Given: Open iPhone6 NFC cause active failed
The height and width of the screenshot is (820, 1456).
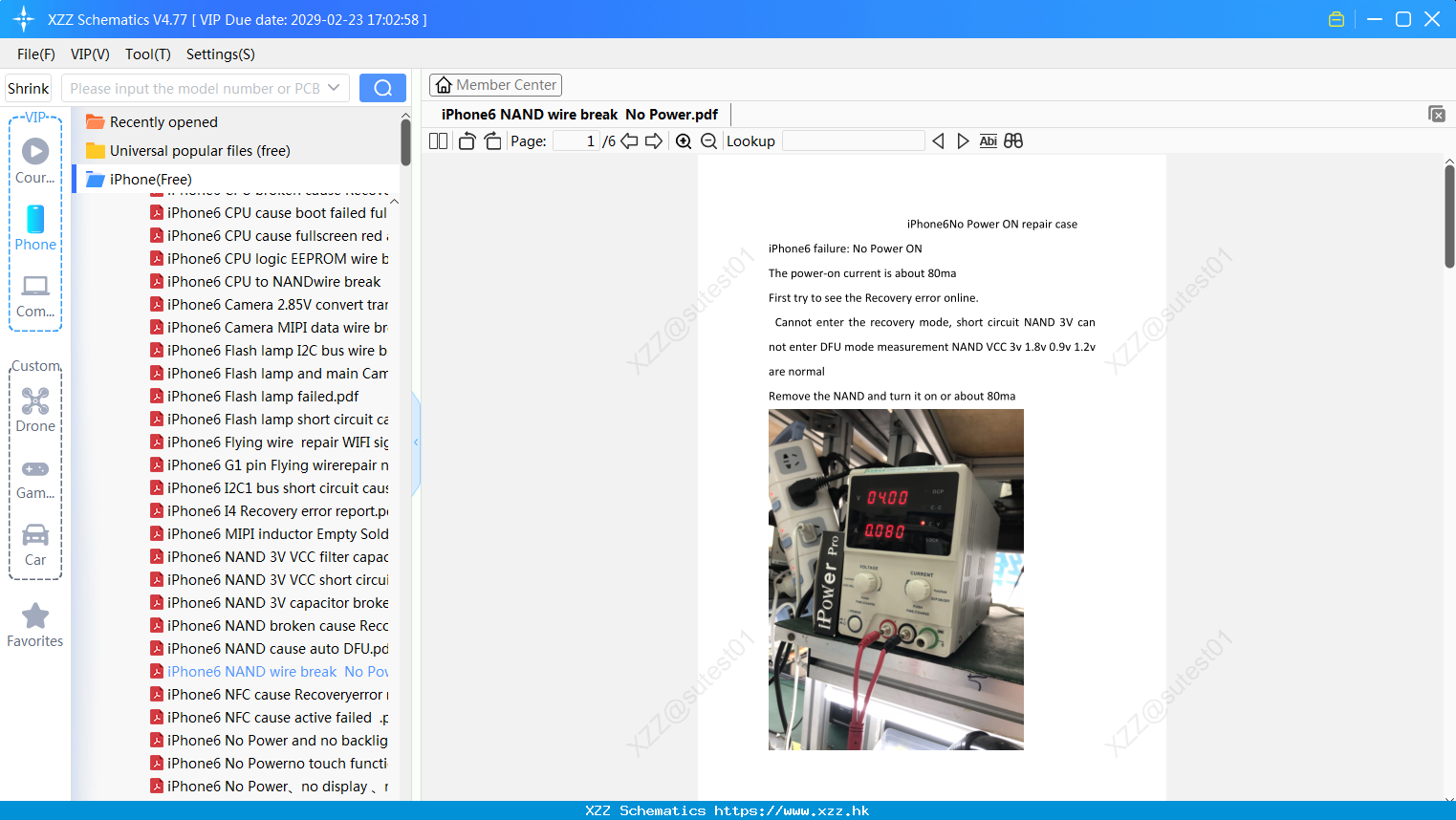Looking at the screenshot, I should (x=269, y=717).
